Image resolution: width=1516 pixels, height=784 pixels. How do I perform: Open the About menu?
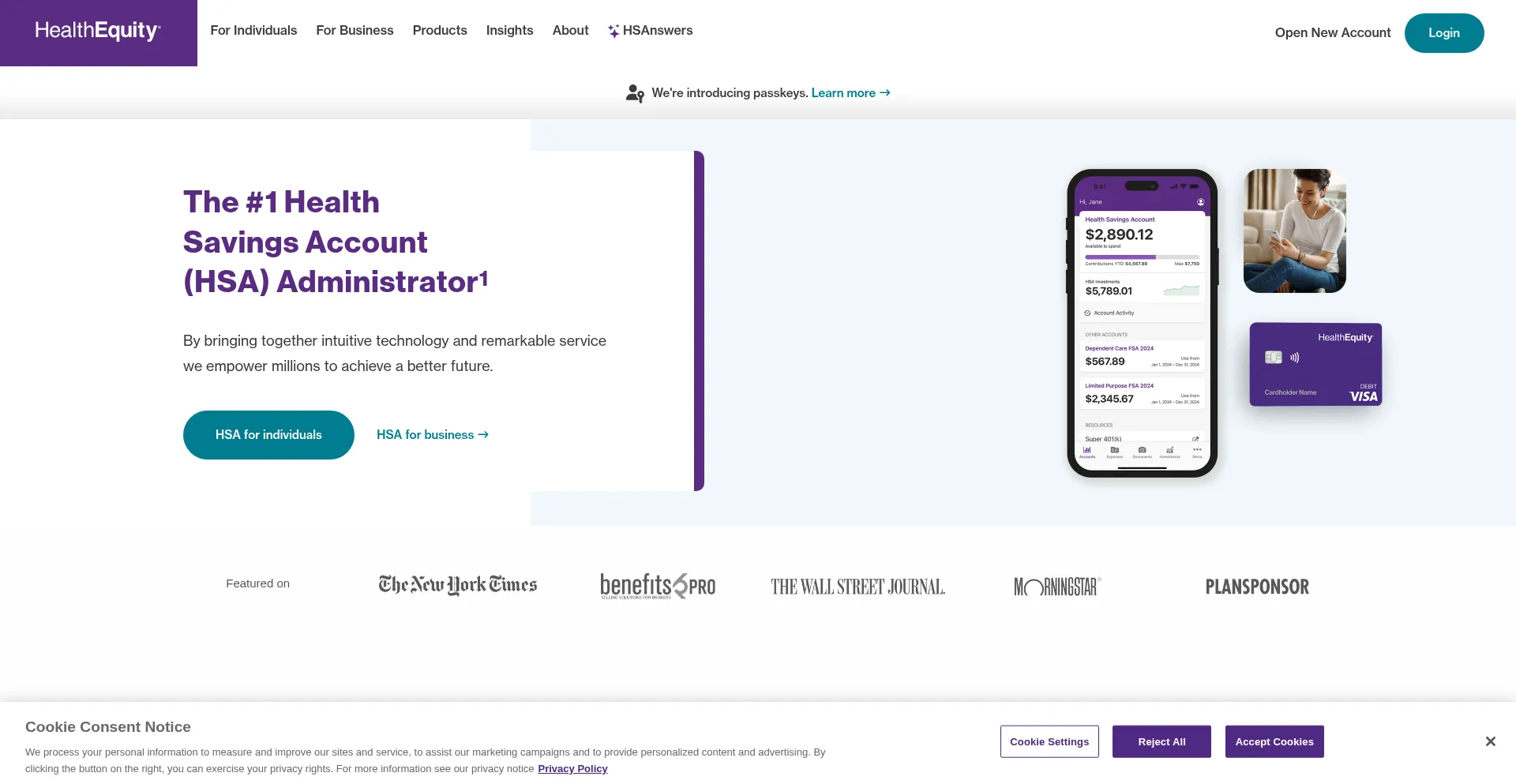570,31
